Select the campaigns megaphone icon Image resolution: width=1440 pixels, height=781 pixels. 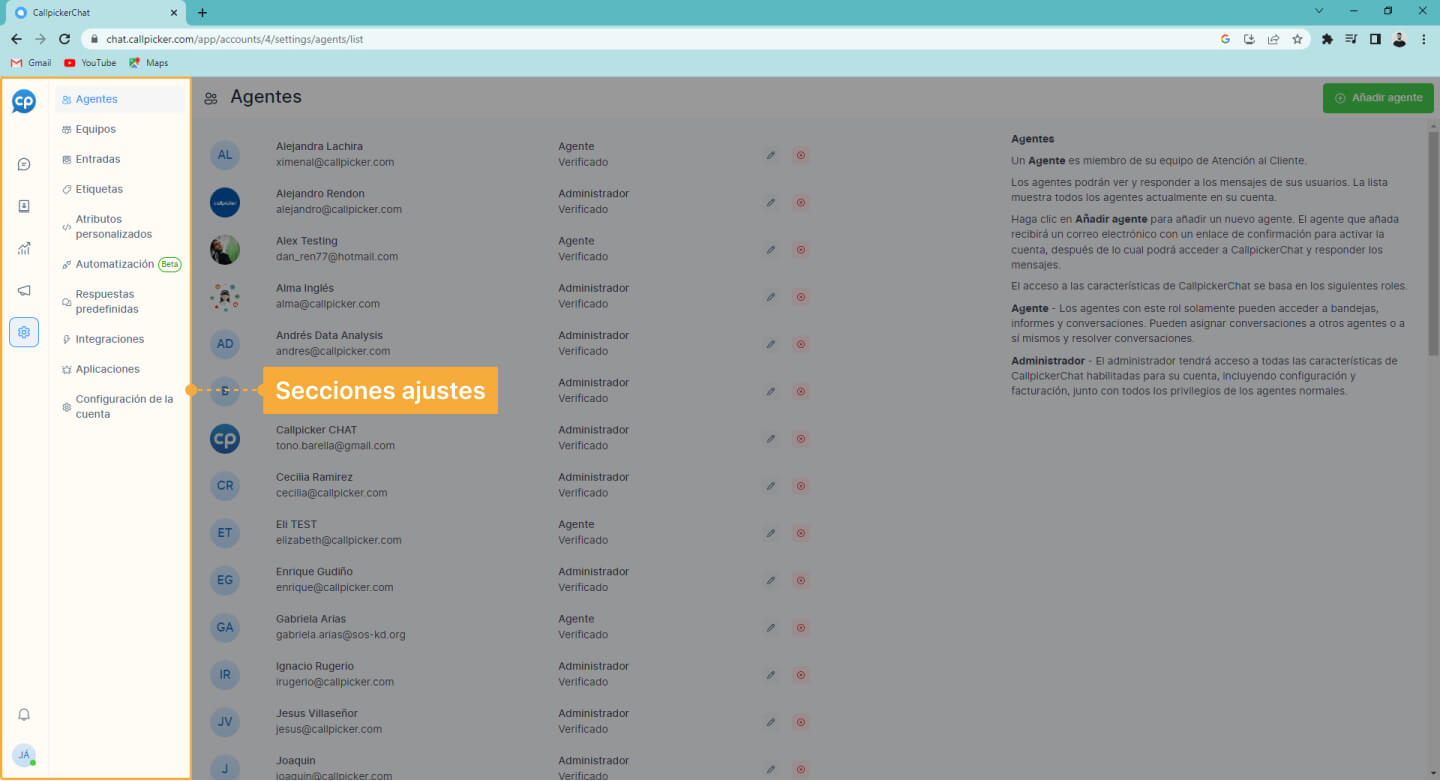coord(24,289)
